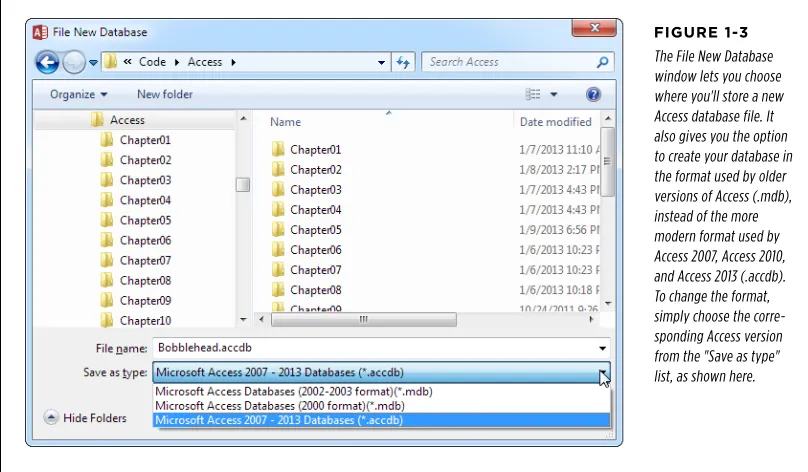Choose Access 2002-2003 format (*.mdb) option
808x472 pixels.
381,392
